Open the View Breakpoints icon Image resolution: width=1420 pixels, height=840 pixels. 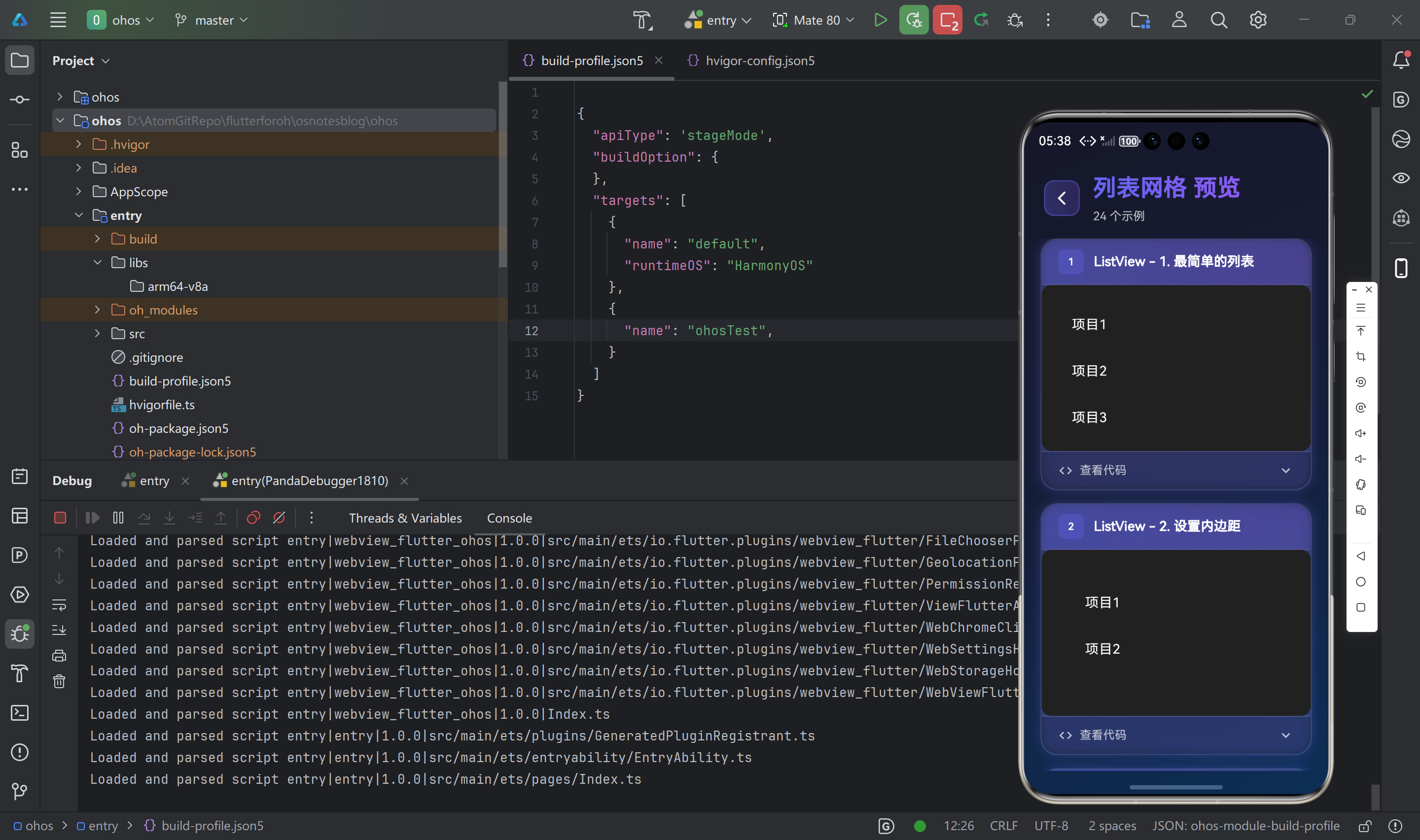(253, 518)
